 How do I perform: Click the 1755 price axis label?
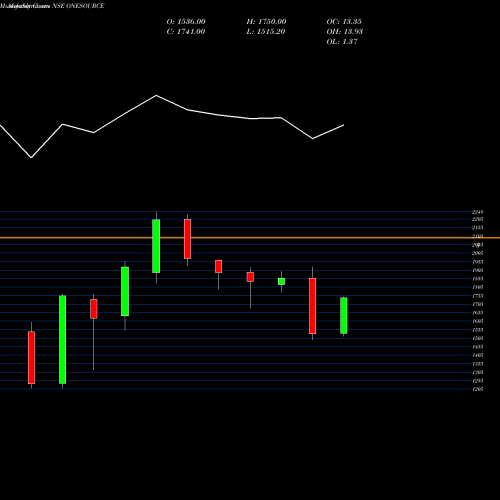pos(478,296)
